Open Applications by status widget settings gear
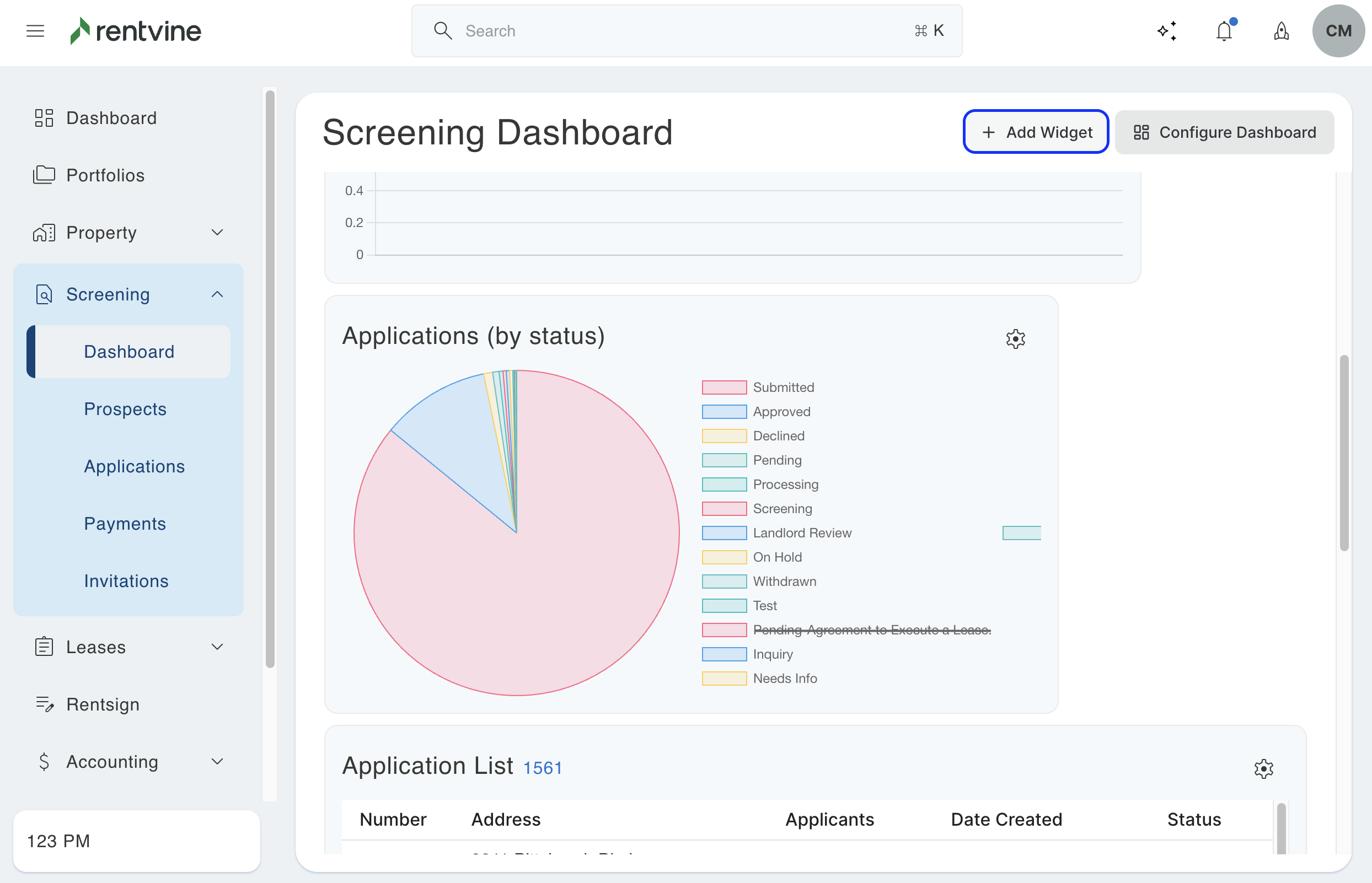 point(1015,339)
